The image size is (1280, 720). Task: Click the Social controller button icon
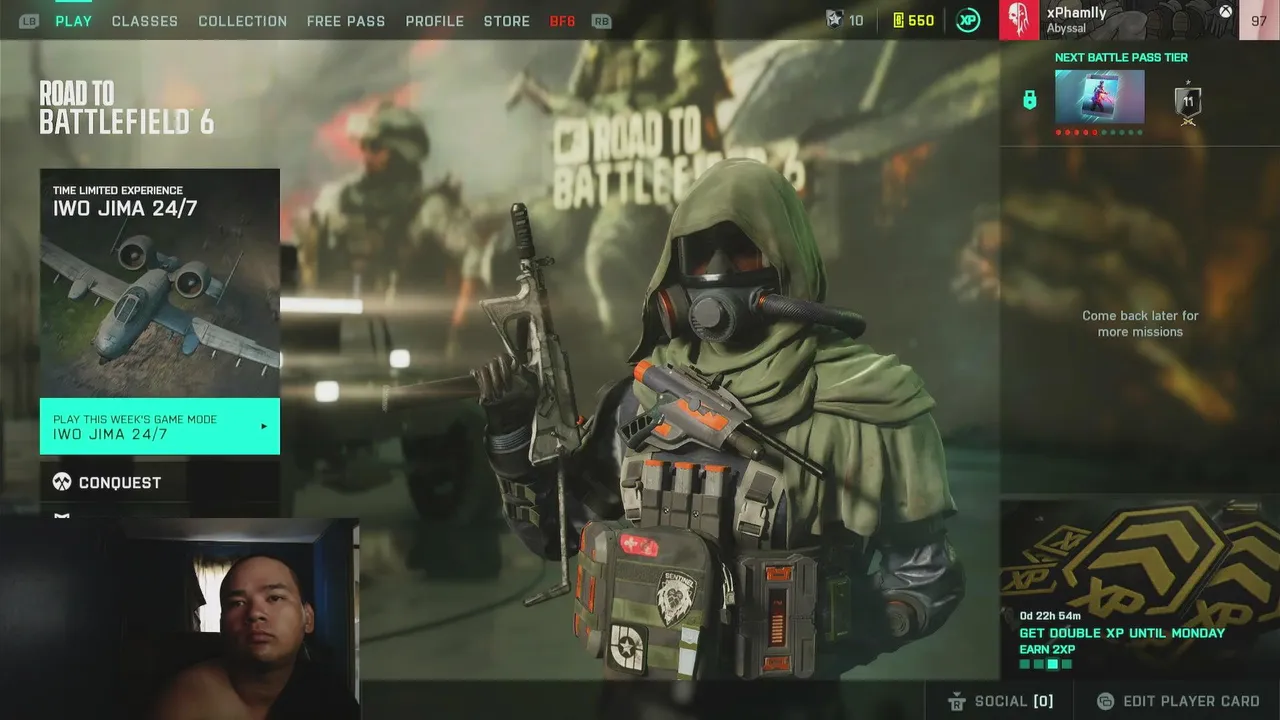coord(956,701)
